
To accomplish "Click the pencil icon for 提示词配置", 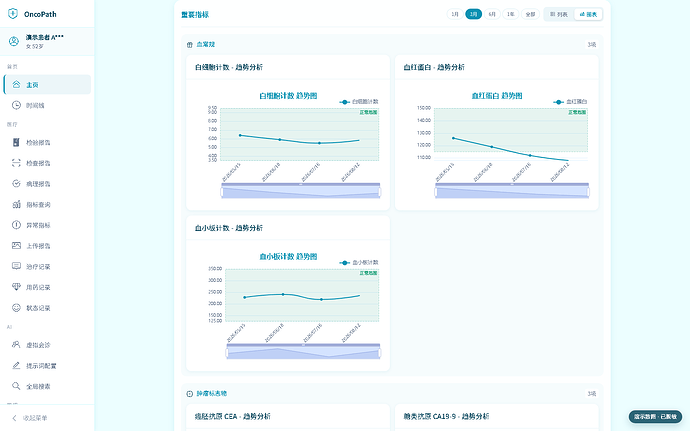I will [x=16, y=365].
